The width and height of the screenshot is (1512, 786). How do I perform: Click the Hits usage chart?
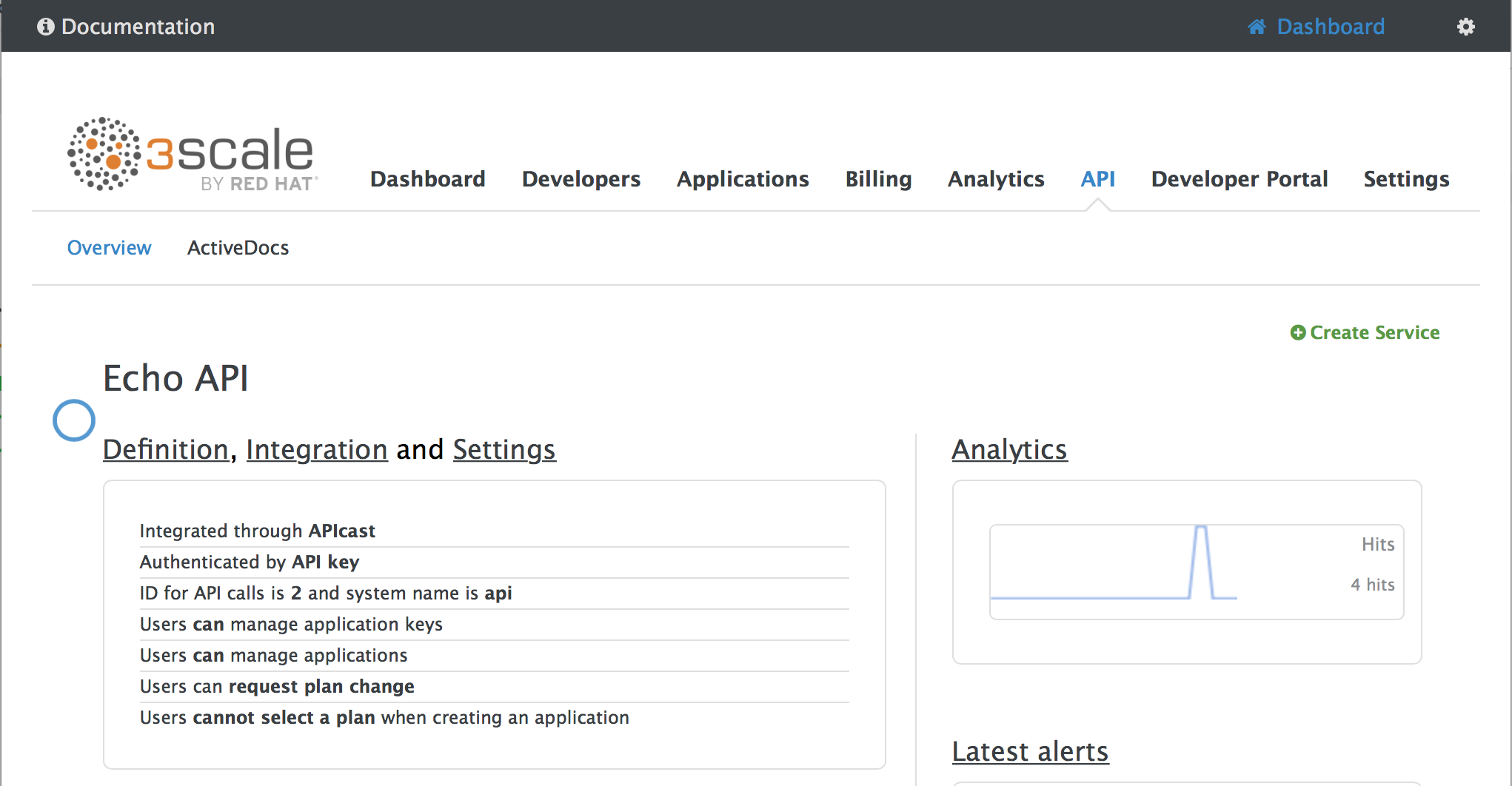point(1195,571)
